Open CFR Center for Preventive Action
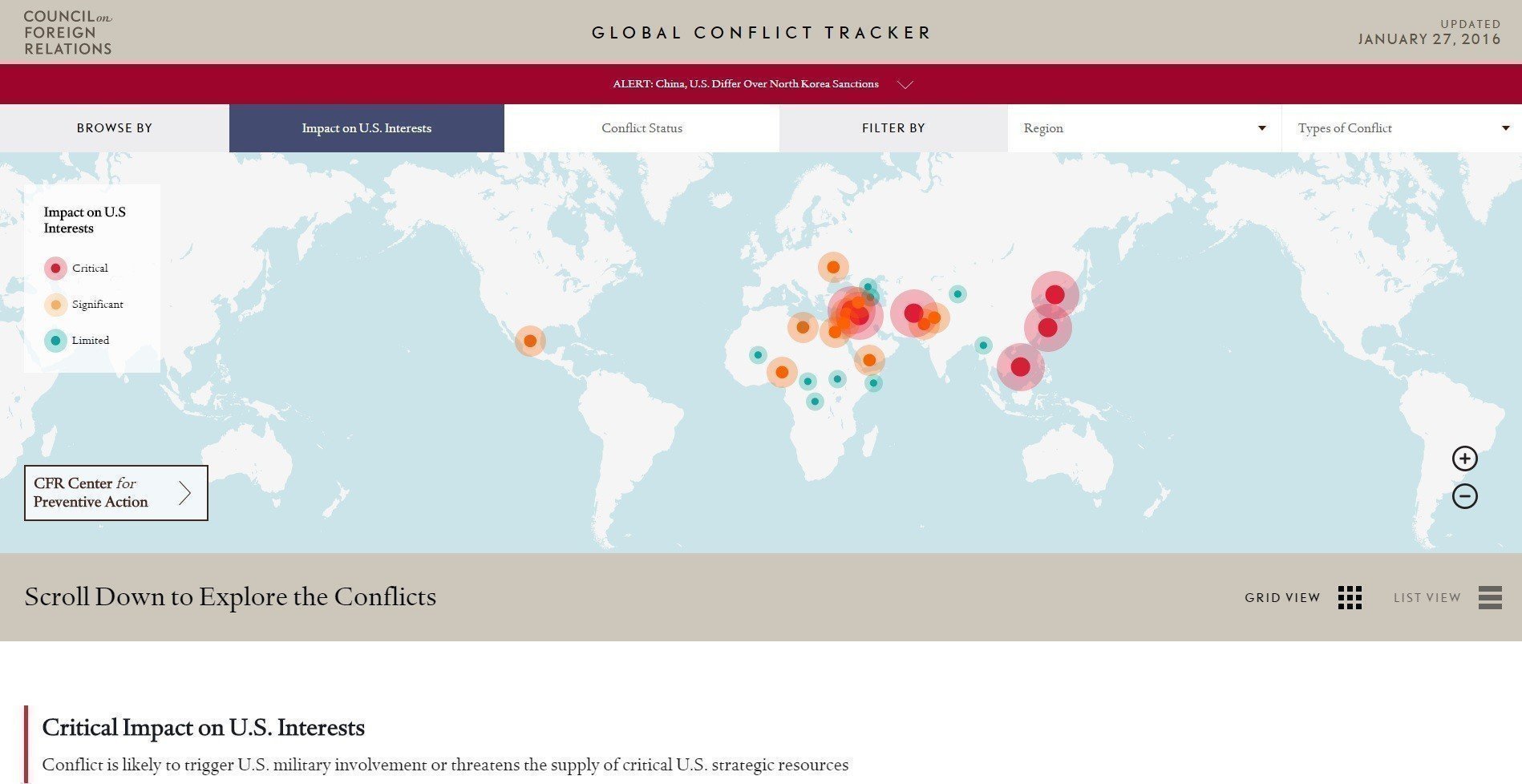The width and height of the screenshot is (1522, 784). [116, 493]
